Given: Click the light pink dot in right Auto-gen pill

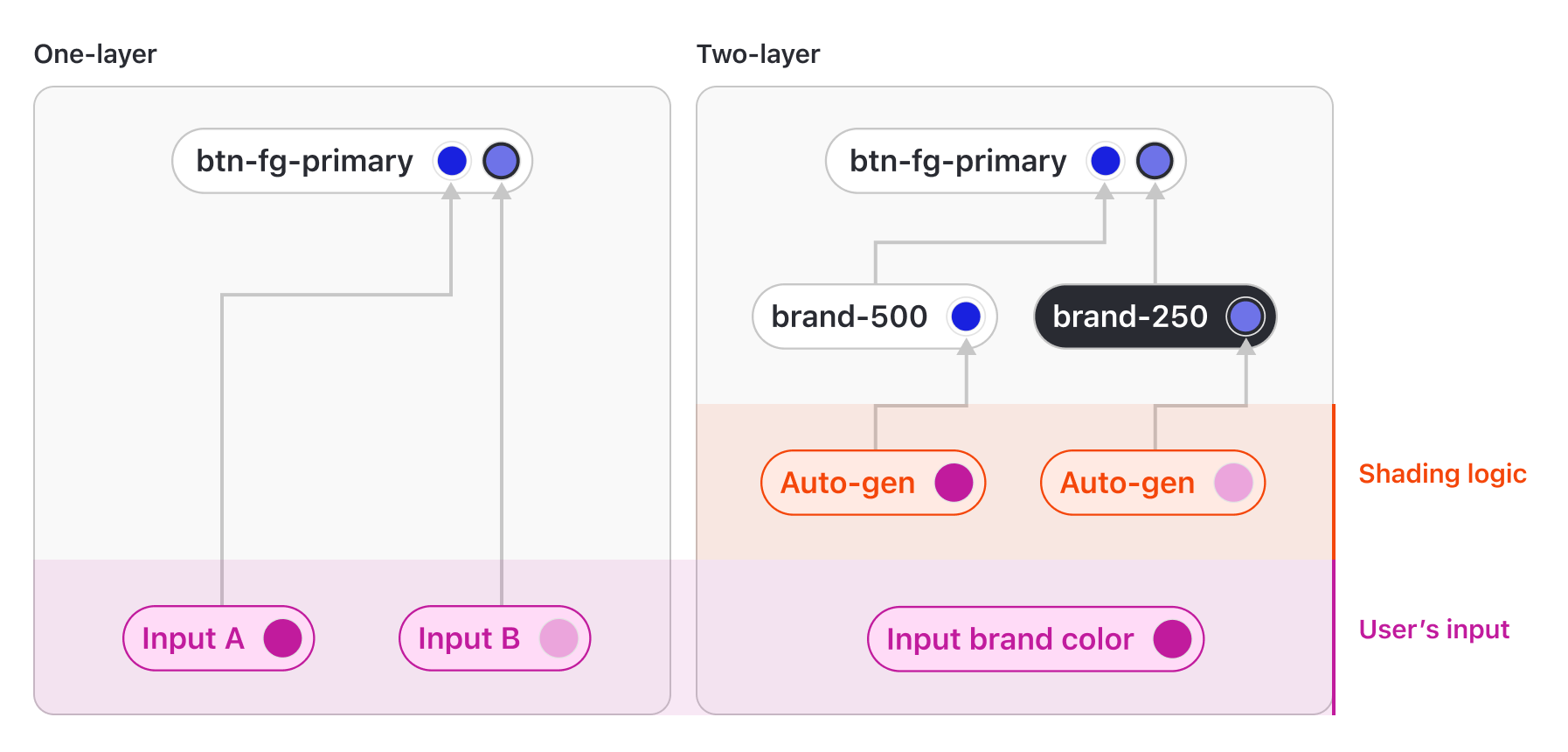Looking at the screenshot, I should coord(1233,483).
